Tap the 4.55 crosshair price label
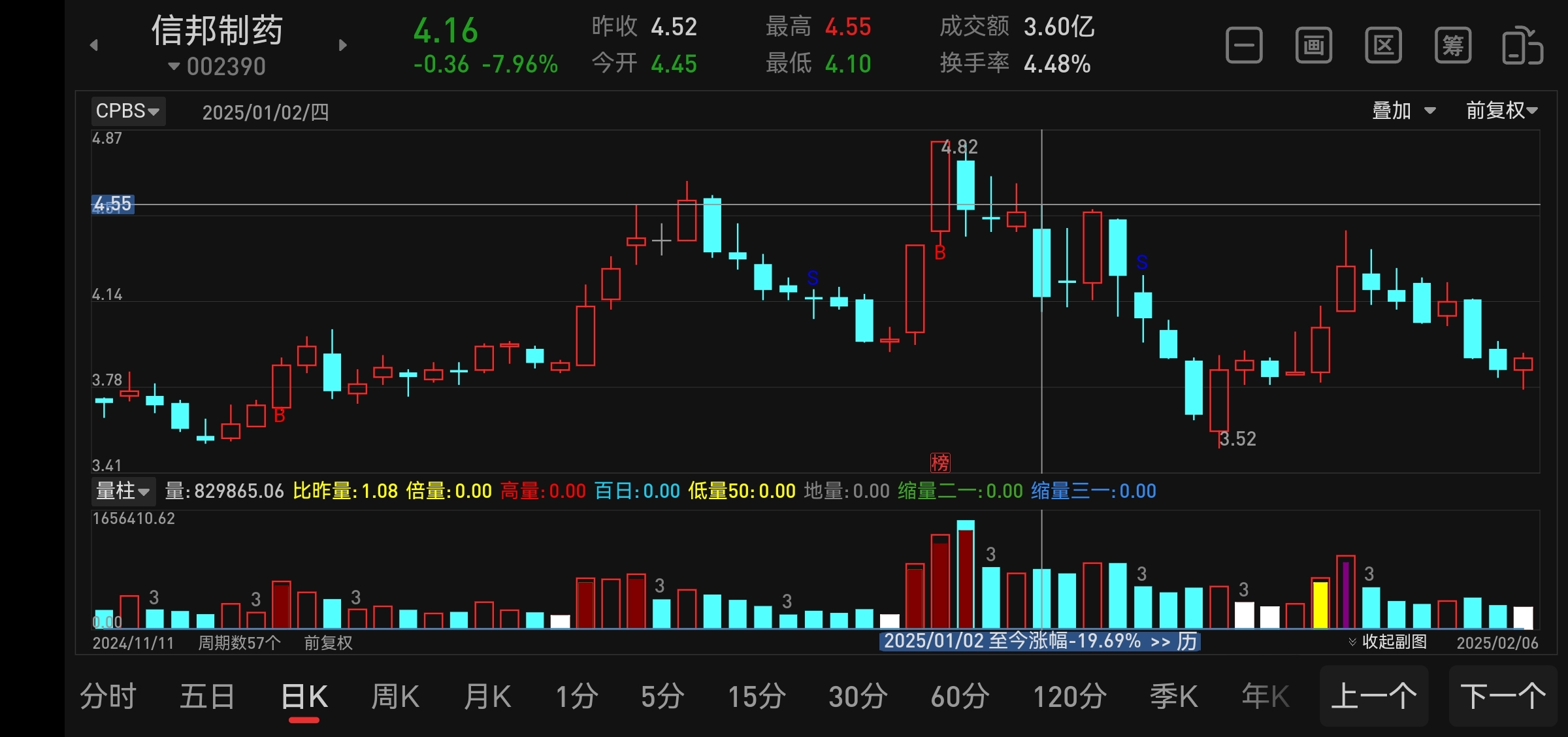Viewport: 1568px width, 737px height. pos(112,205)
